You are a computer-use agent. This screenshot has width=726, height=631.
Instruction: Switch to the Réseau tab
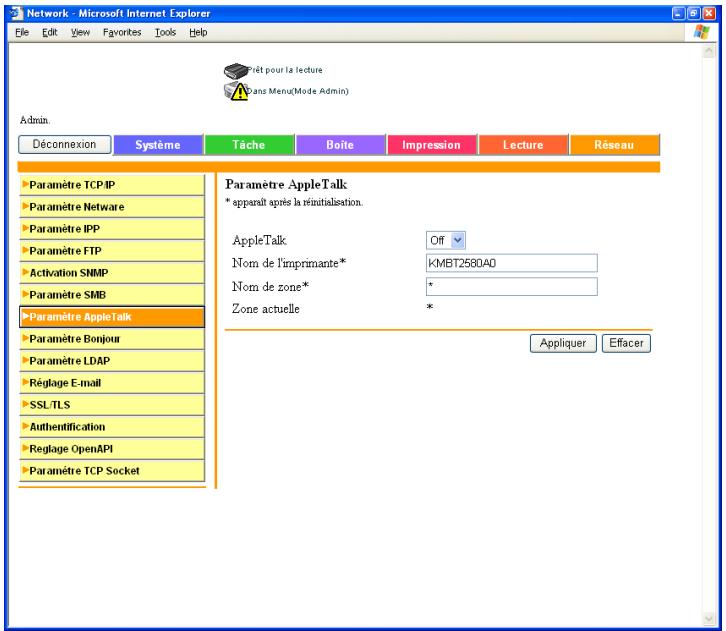pos(614,145)
